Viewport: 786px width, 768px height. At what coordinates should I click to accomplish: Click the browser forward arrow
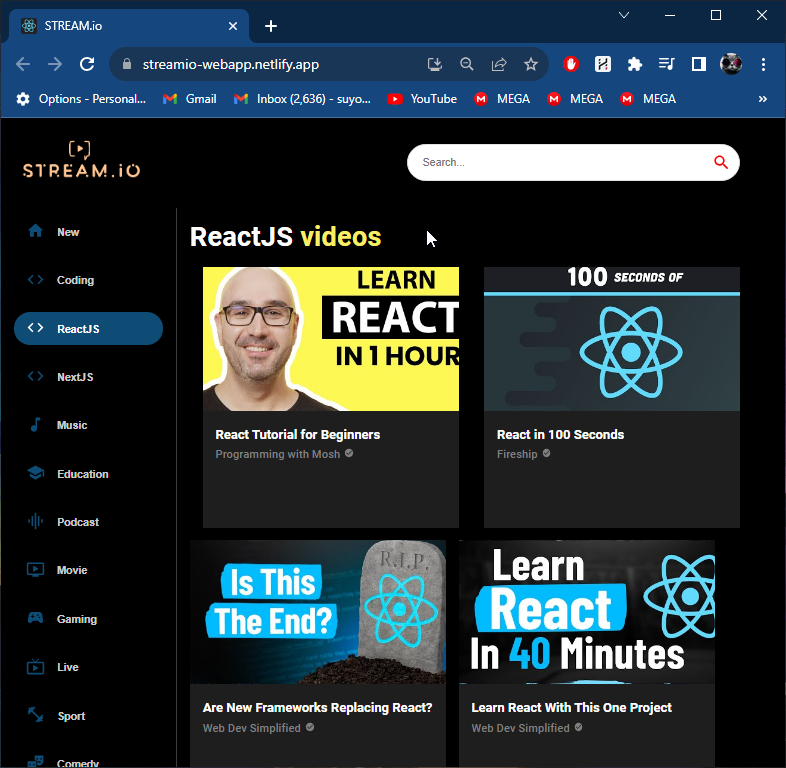pos(55,64)
